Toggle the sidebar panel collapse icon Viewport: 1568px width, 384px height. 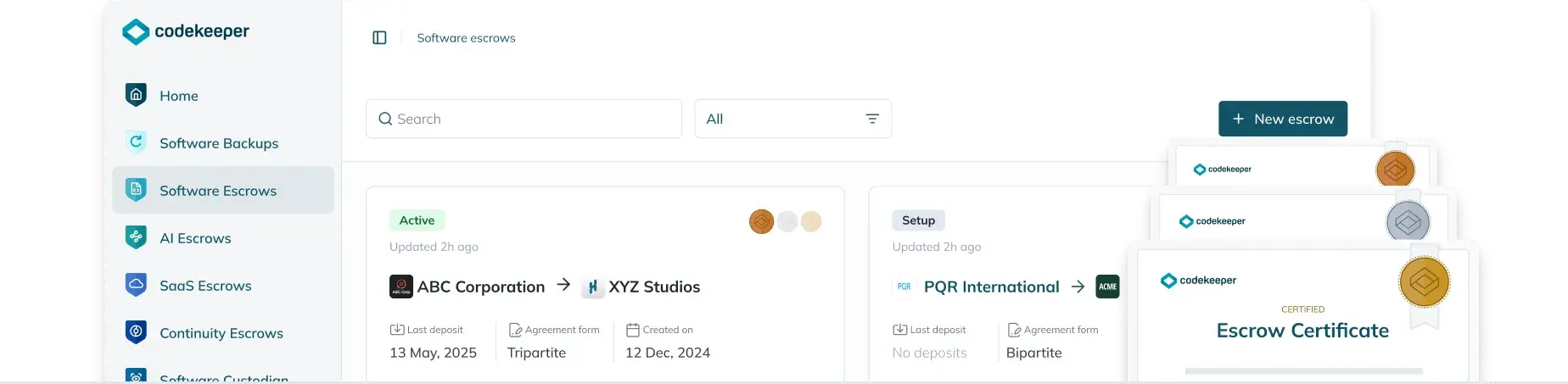click(x=379, y=37)
